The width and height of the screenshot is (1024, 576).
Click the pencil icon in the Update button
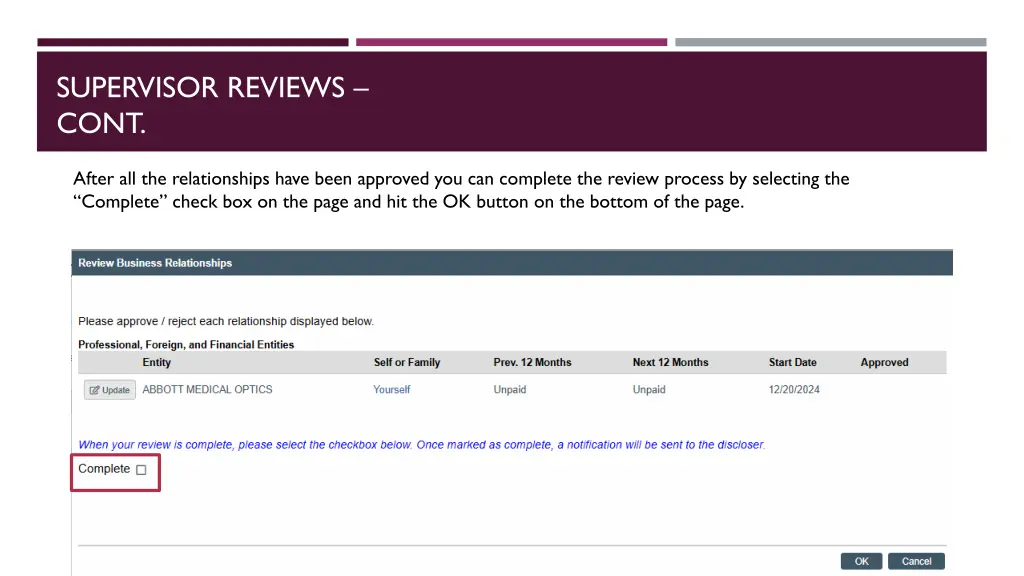94,390
